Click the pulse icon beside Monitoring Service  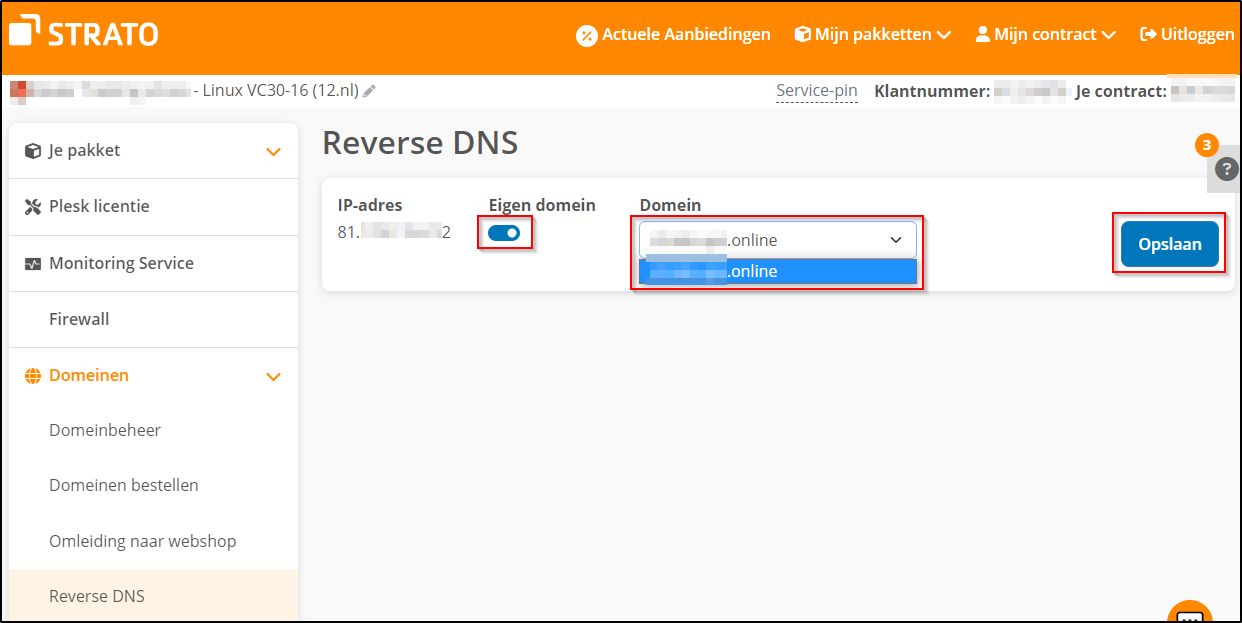32,264
